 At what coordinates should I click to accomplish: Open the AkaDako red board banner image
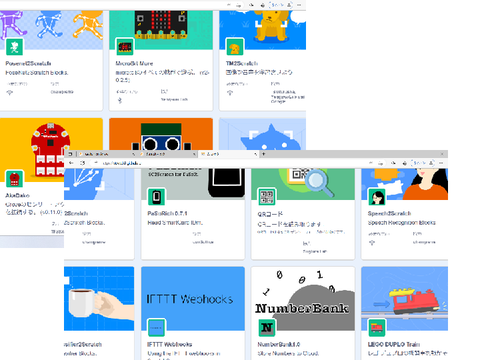pos(51,149)
